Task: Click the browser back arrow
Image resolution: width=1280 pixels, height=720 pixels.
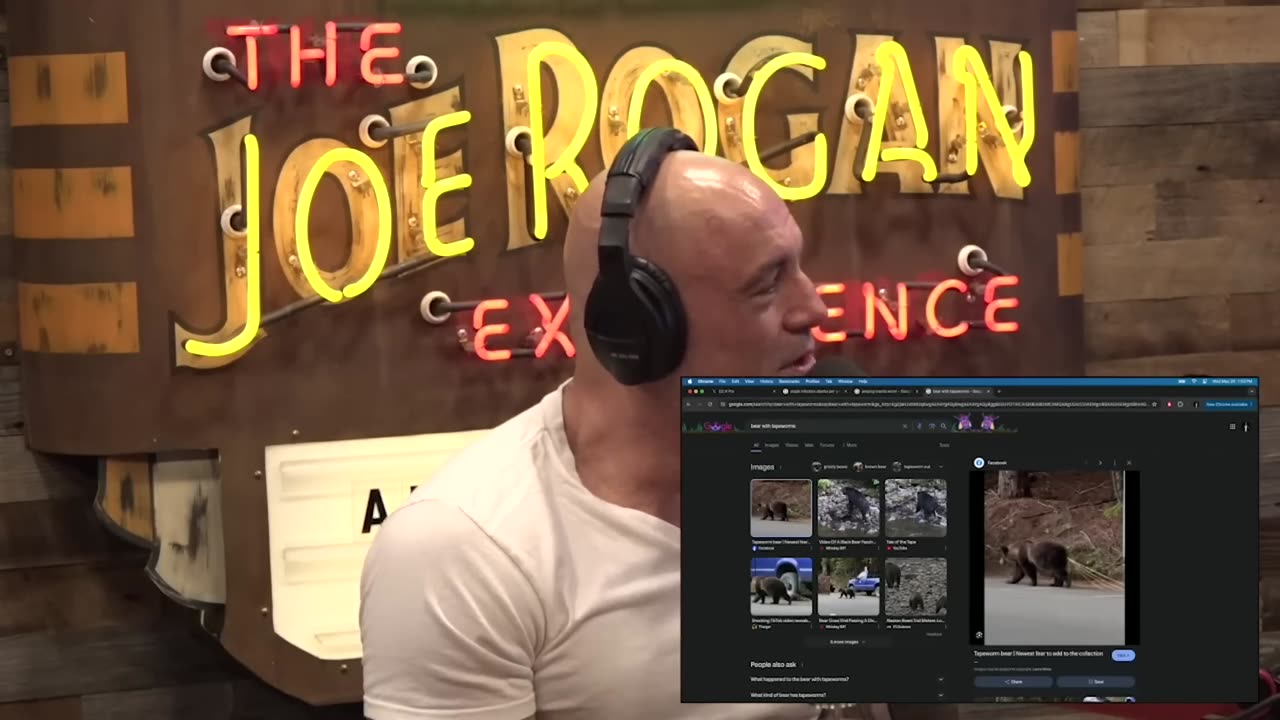Action: click(x=688, y=404)
